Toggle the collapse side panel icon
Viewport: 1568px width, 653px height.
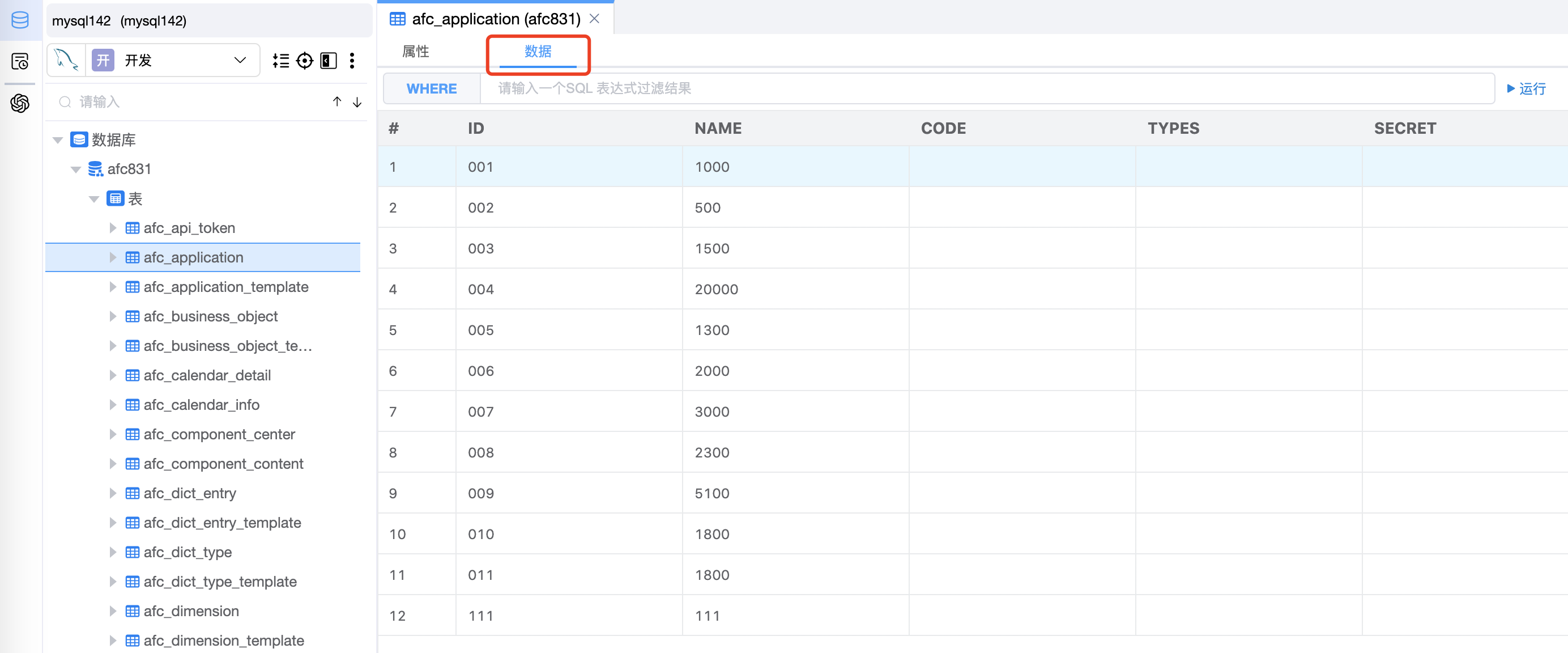click(x=328, y=60)
